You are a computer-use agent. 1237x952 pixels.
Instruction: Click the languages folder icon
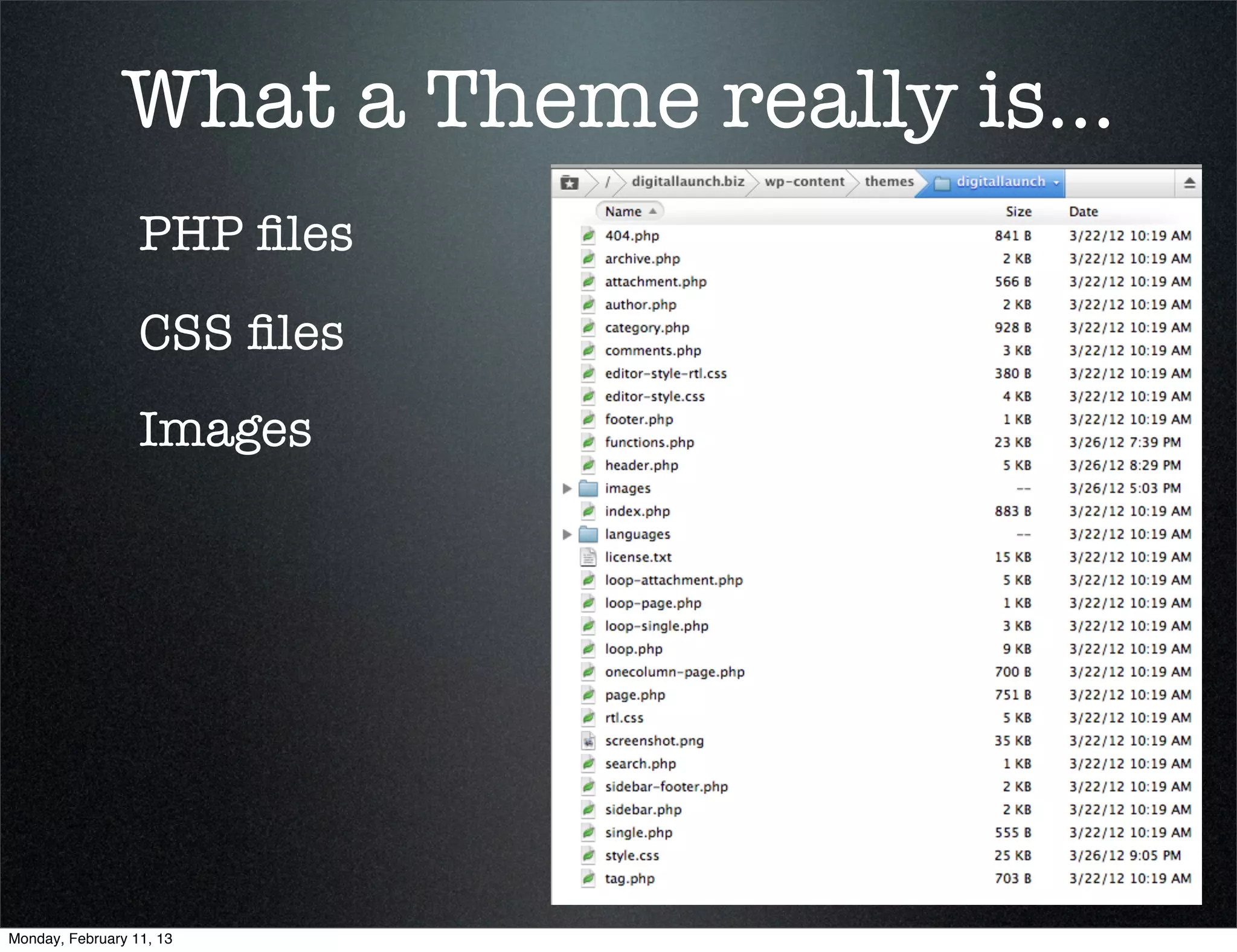point(588,534)
